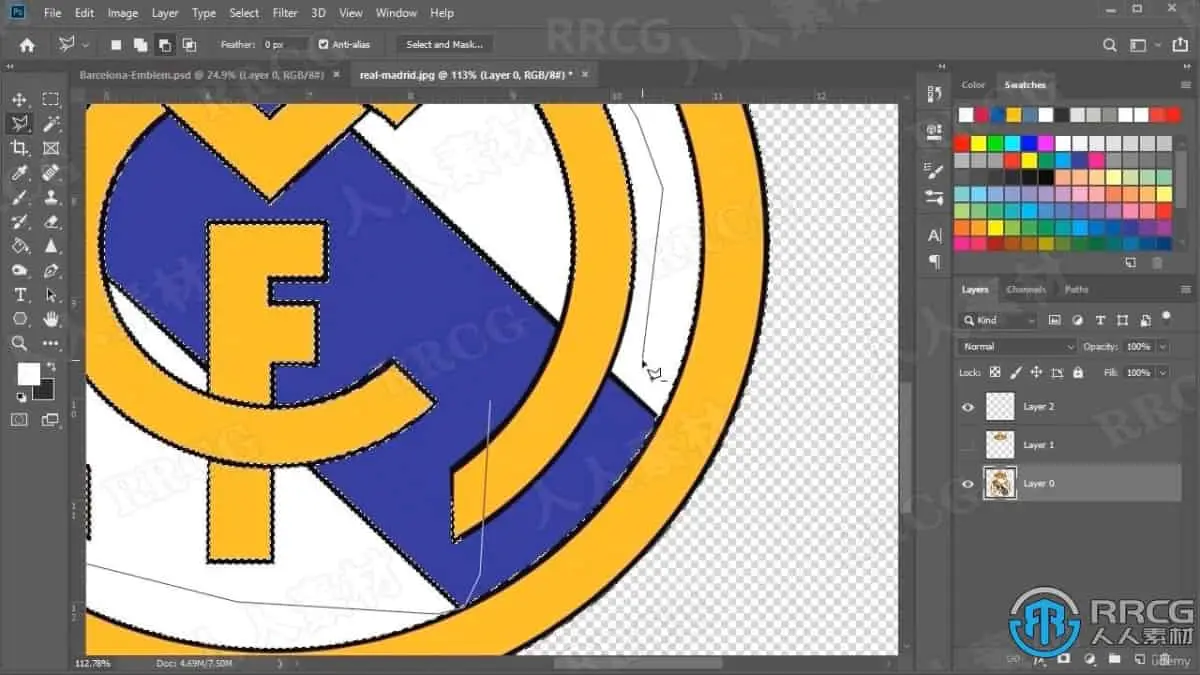Open the Change Screen Mode option
1200x675 pixels.
tap(50, 420)
